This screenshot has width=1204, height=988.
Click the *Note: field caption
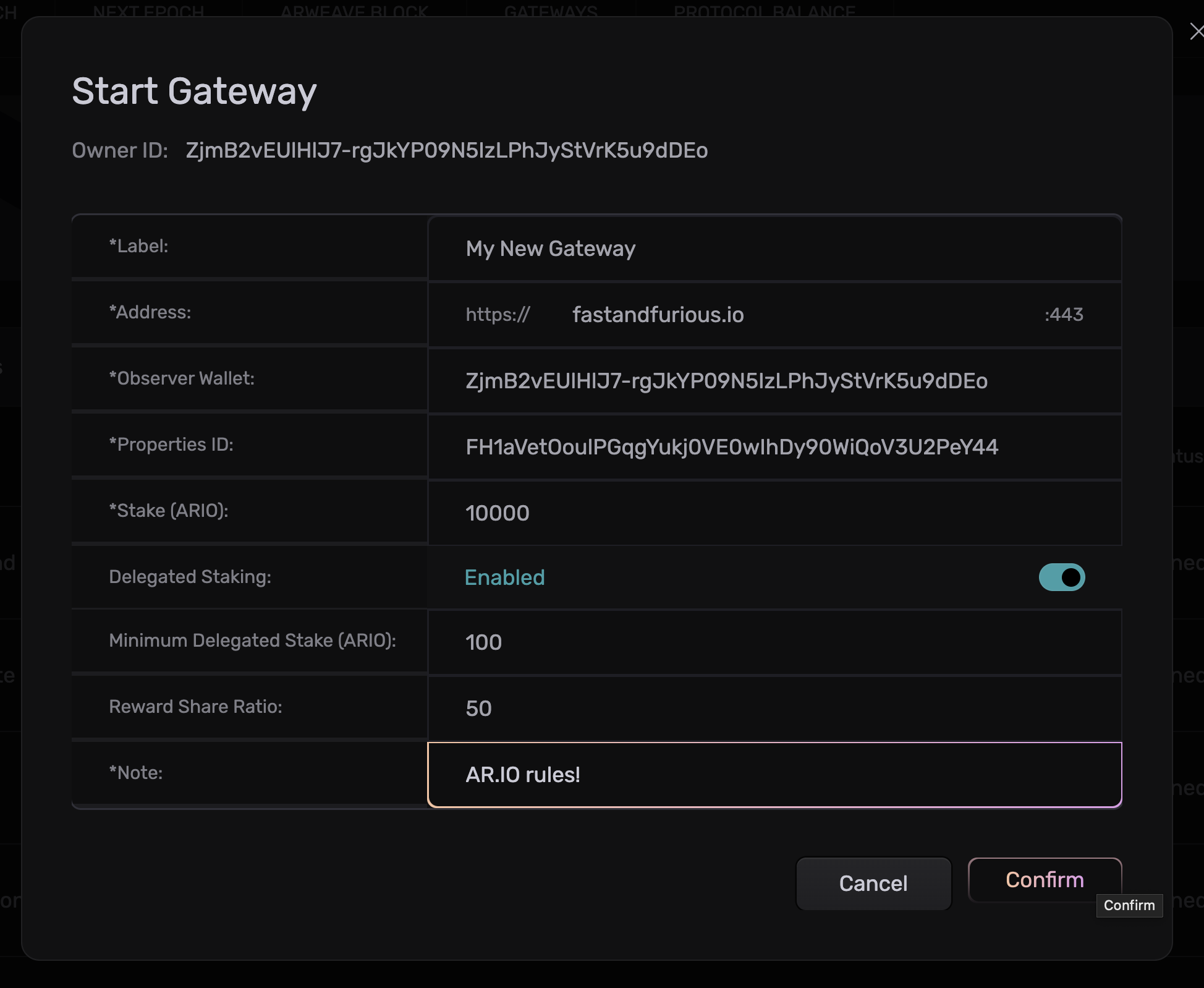135,773
